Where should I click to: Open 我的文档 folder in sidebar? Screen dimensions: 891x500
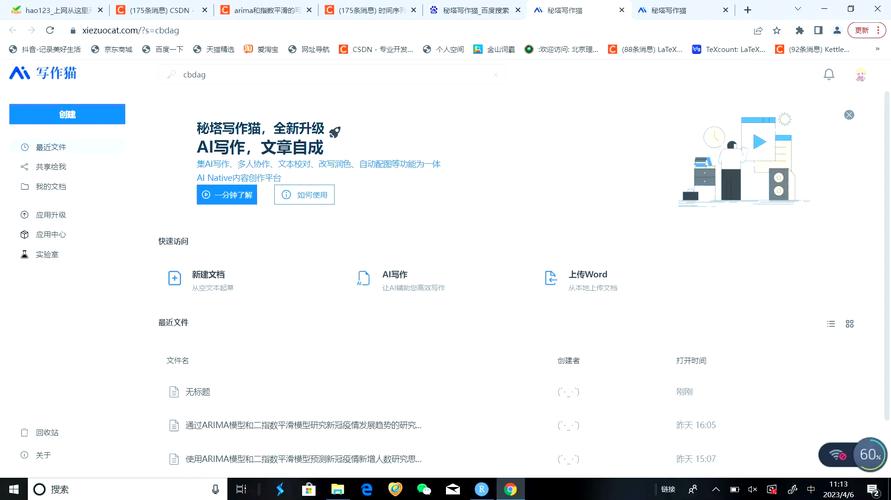point(51,186)
